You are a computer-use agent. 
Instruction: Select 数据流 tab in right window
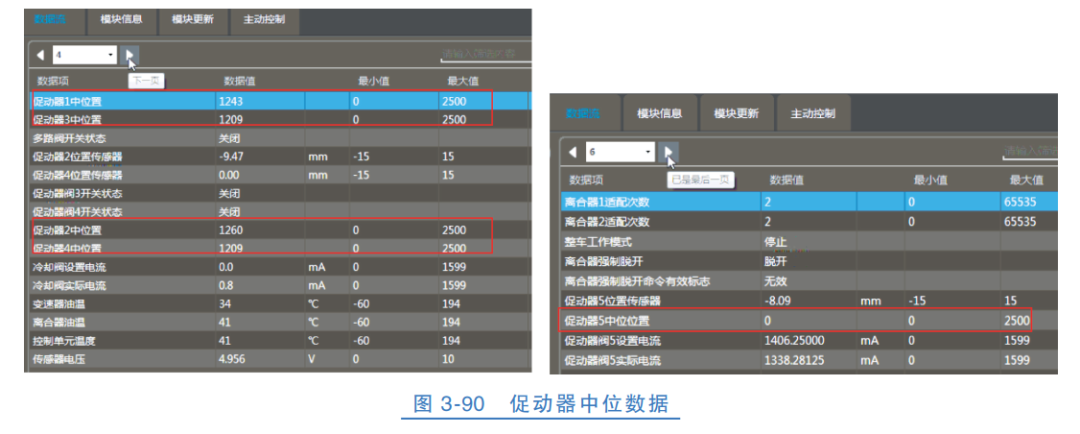[x=583, y=114]
